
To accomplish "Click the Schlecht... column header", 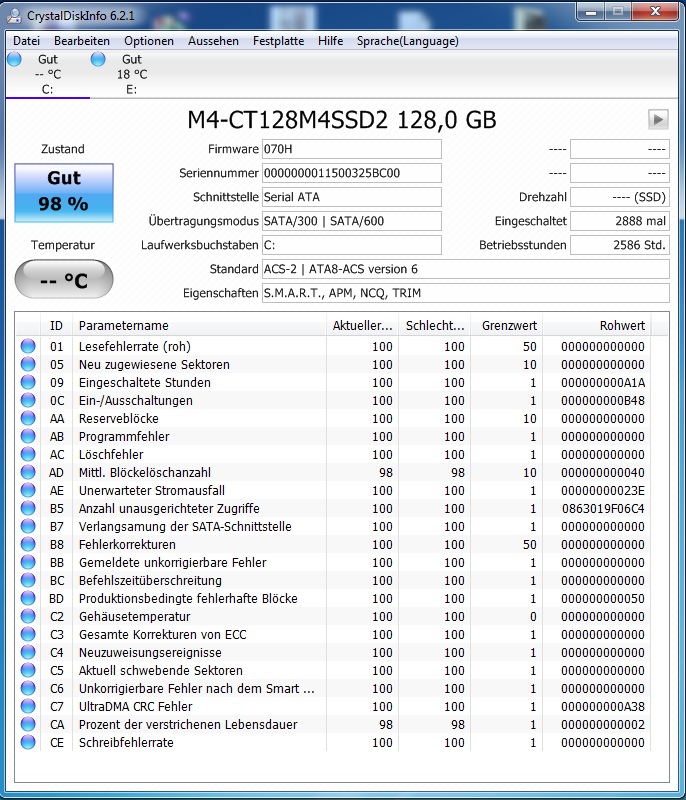I will click(435, 326).
